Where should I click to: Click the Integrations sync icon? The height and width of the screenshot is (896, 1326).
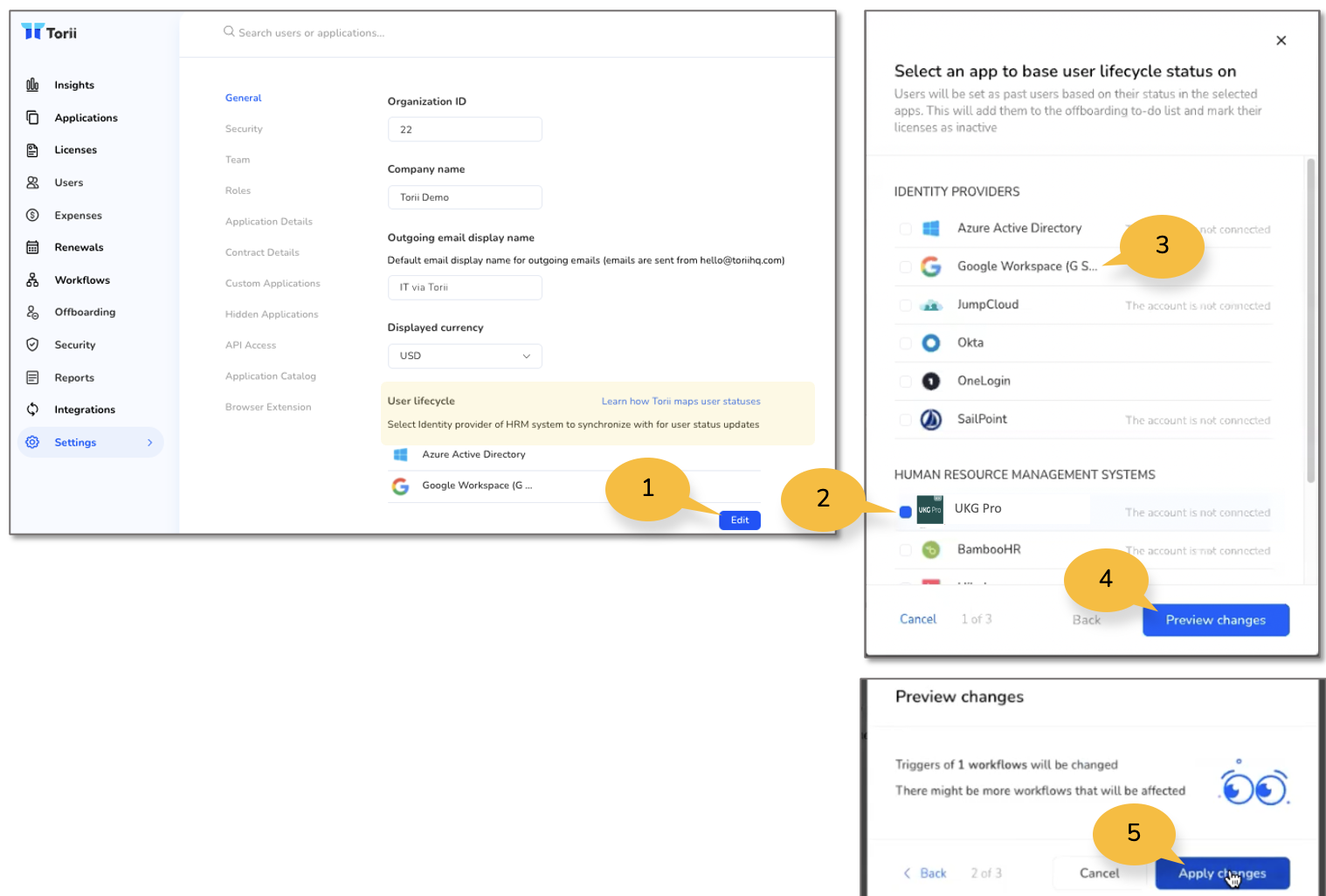click(x=32, y=410)
